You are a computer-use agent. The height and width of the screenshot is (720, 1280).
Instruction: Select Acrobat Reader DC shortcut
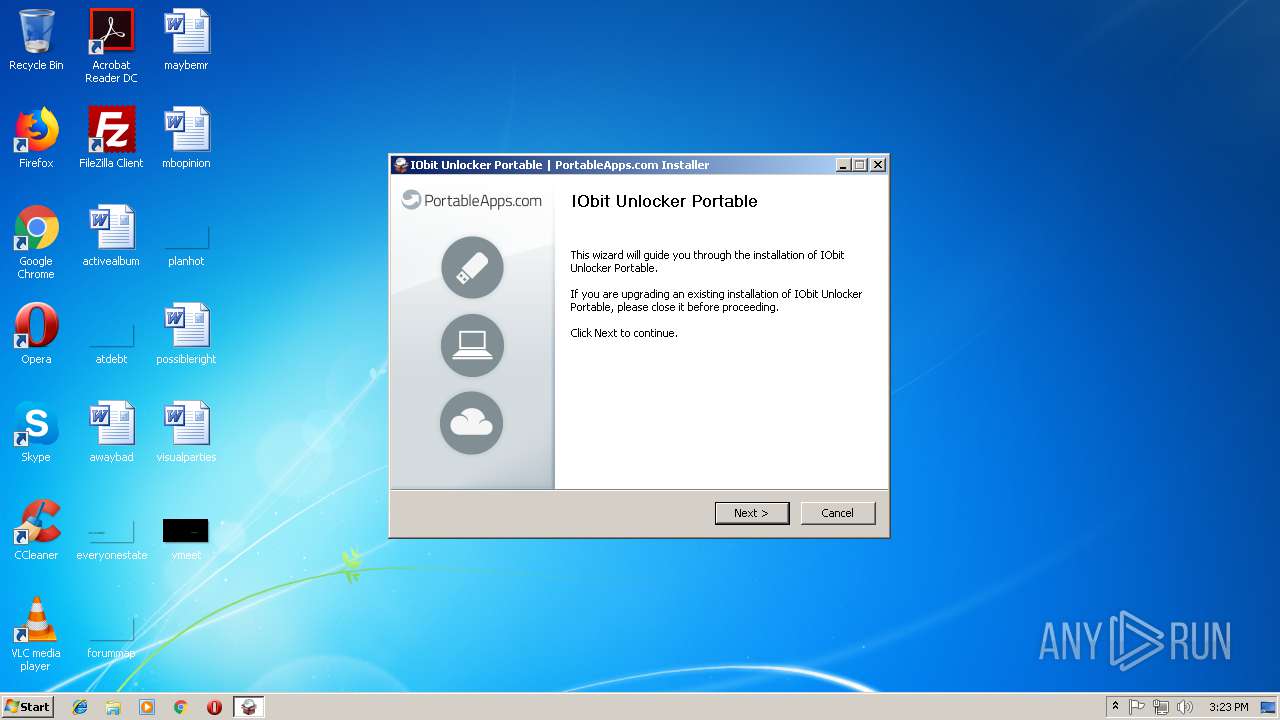[x=111, y=46]
